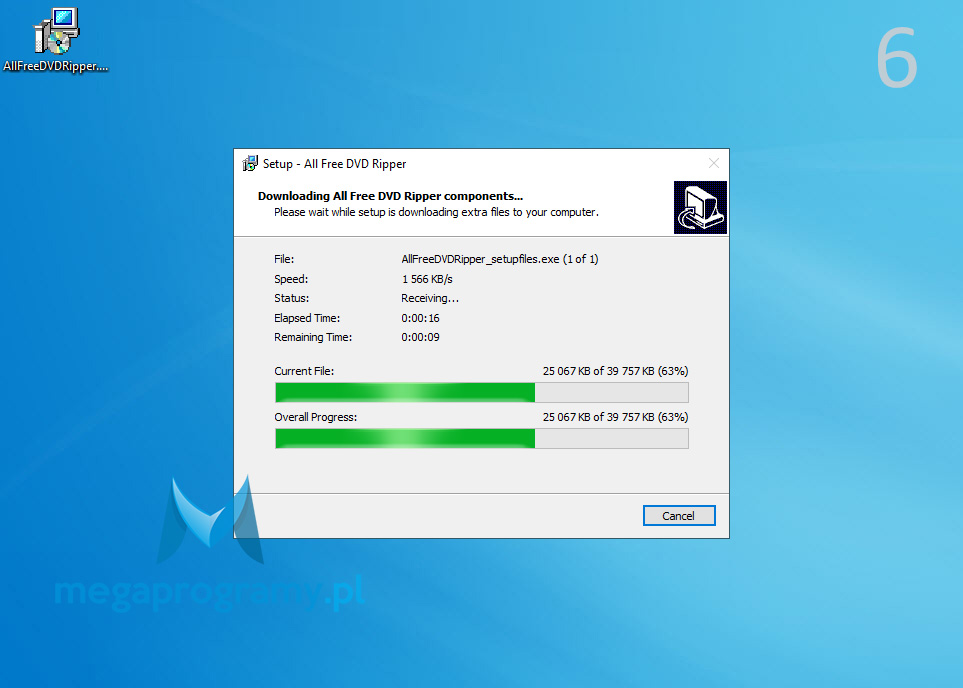Click the computer download image in the setup header

700,208
